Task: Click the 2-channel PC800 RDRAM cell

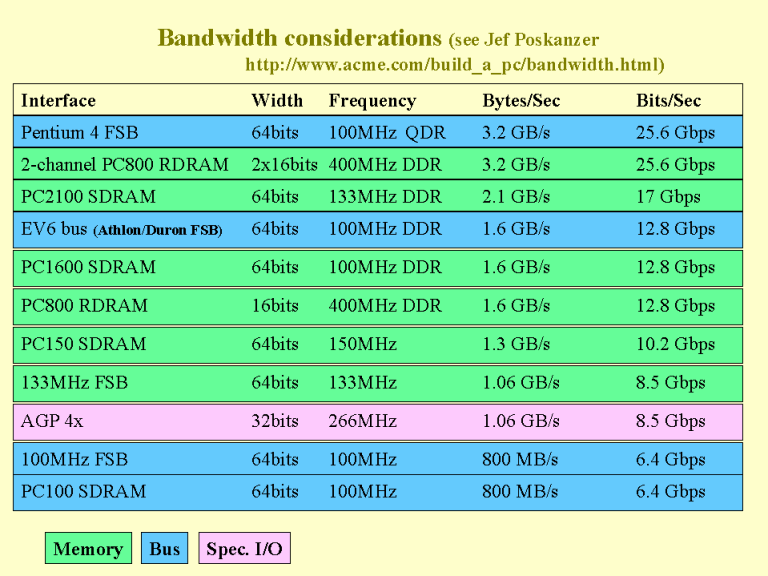Action: pyautogui.click(x=125, y=165)
